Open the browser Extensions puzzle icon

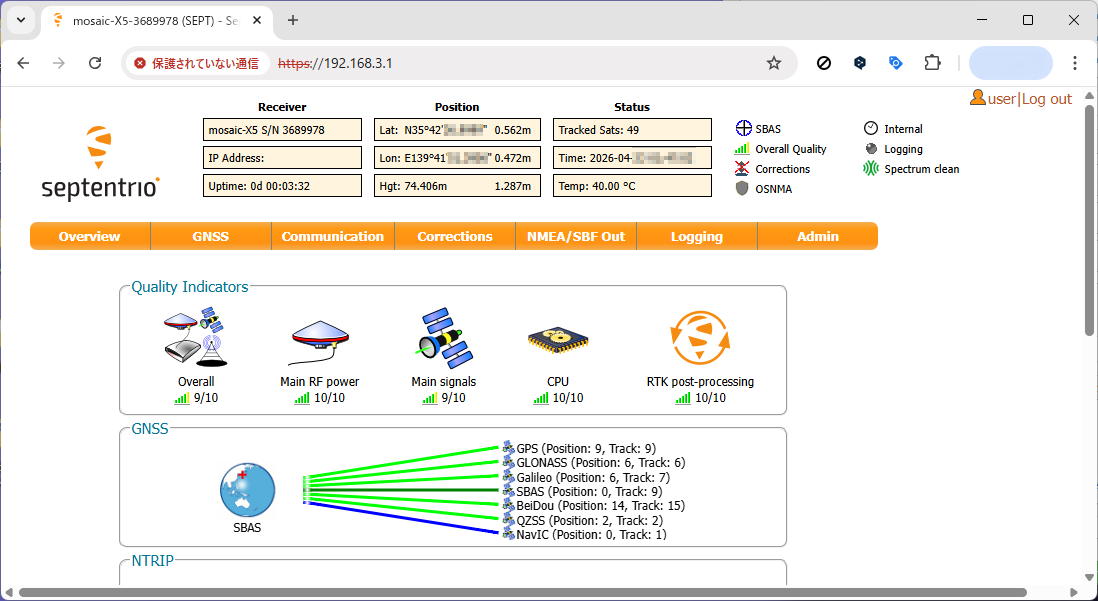tap(932, 63)
